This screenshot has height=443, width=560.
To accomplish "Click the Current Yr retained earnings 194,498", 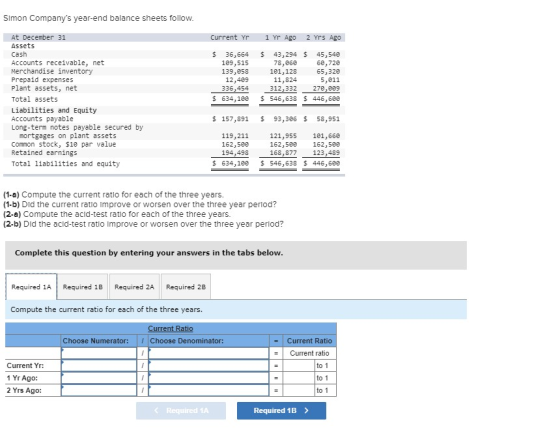I will point(235,153).
